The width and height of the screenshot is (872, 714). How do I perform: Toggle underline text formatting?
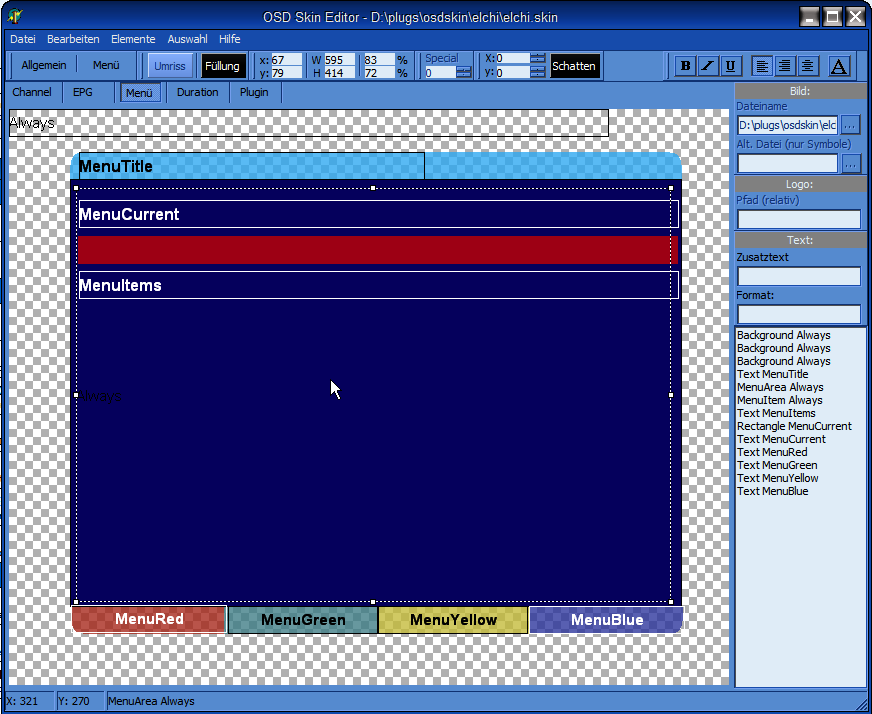[730, 66]
